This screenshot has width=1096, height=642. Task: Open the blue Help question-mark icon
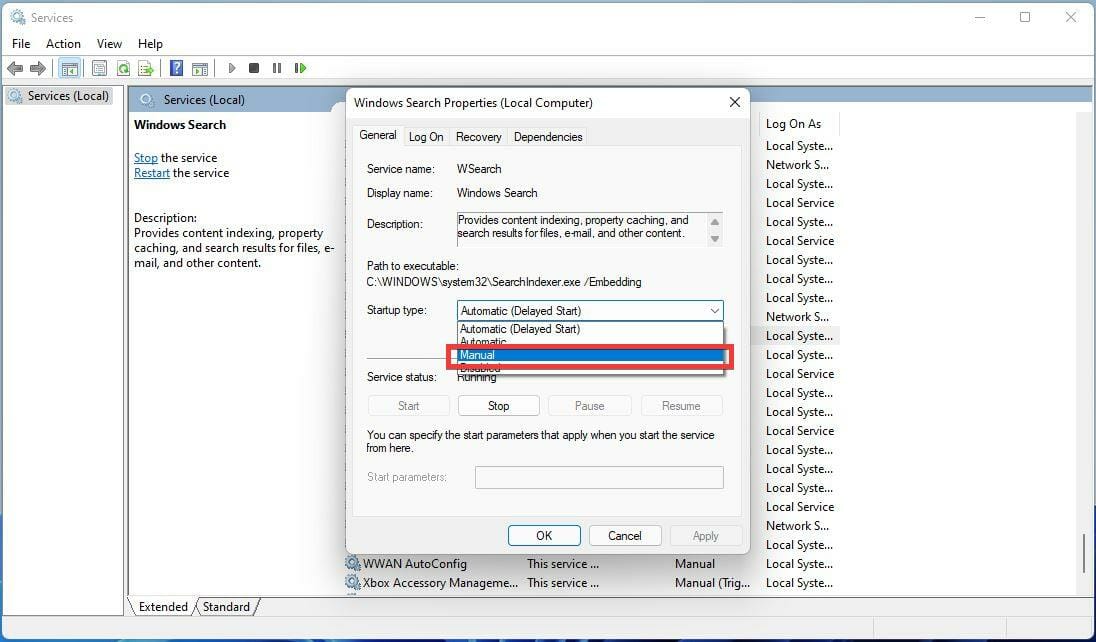(x=177, y=69)
